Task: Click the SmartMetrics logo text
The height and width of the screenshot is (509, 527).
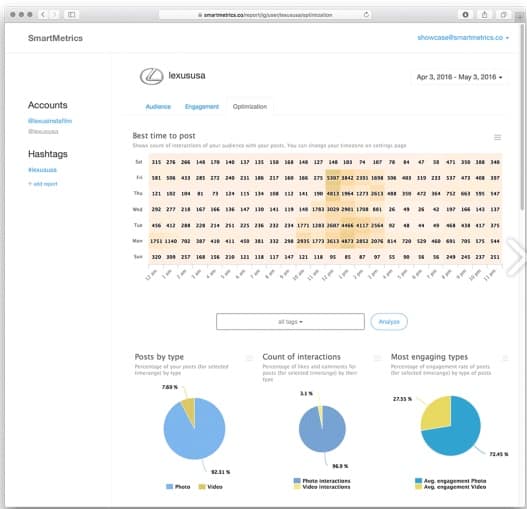Action: tap(55, 38)
